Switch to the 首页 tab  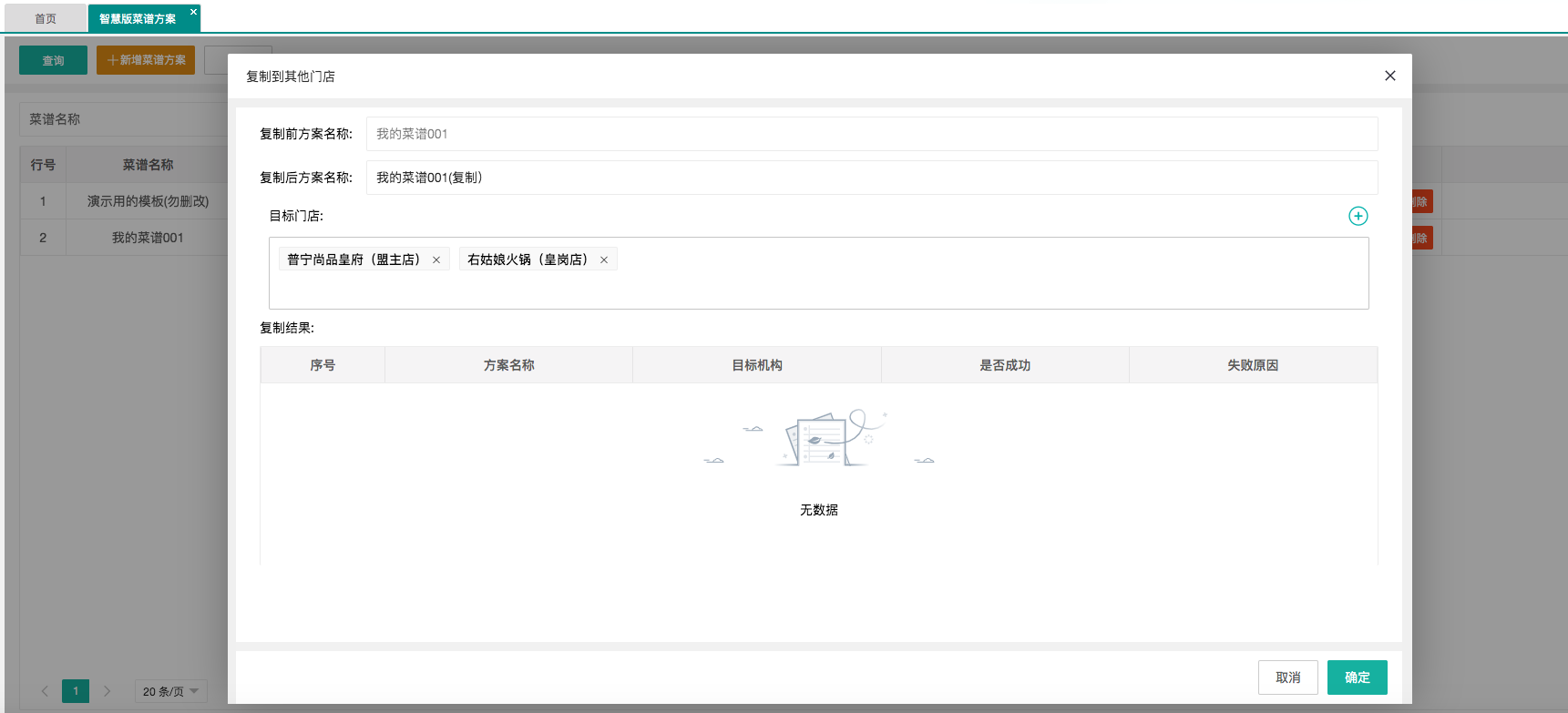coord(46,18)
